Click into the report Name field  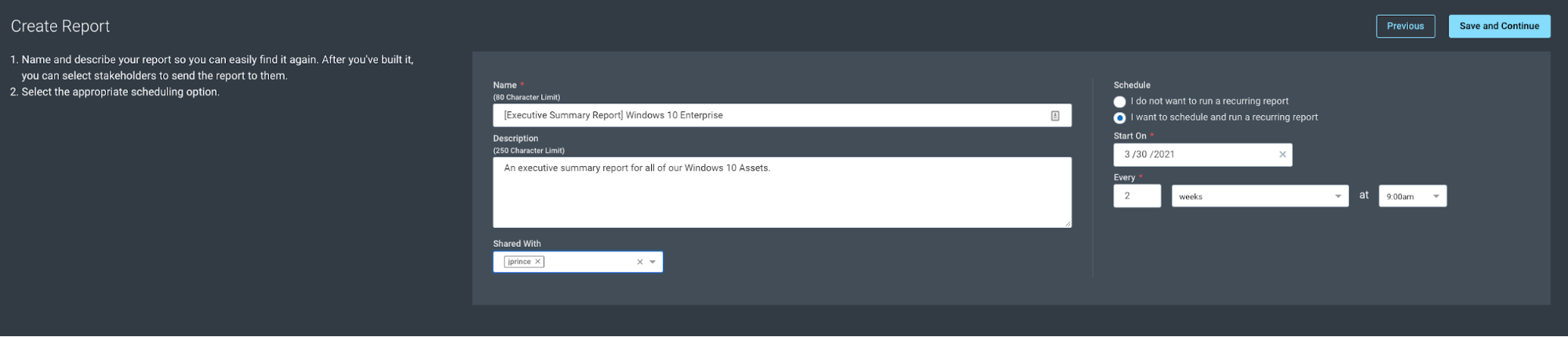(769, 115)
